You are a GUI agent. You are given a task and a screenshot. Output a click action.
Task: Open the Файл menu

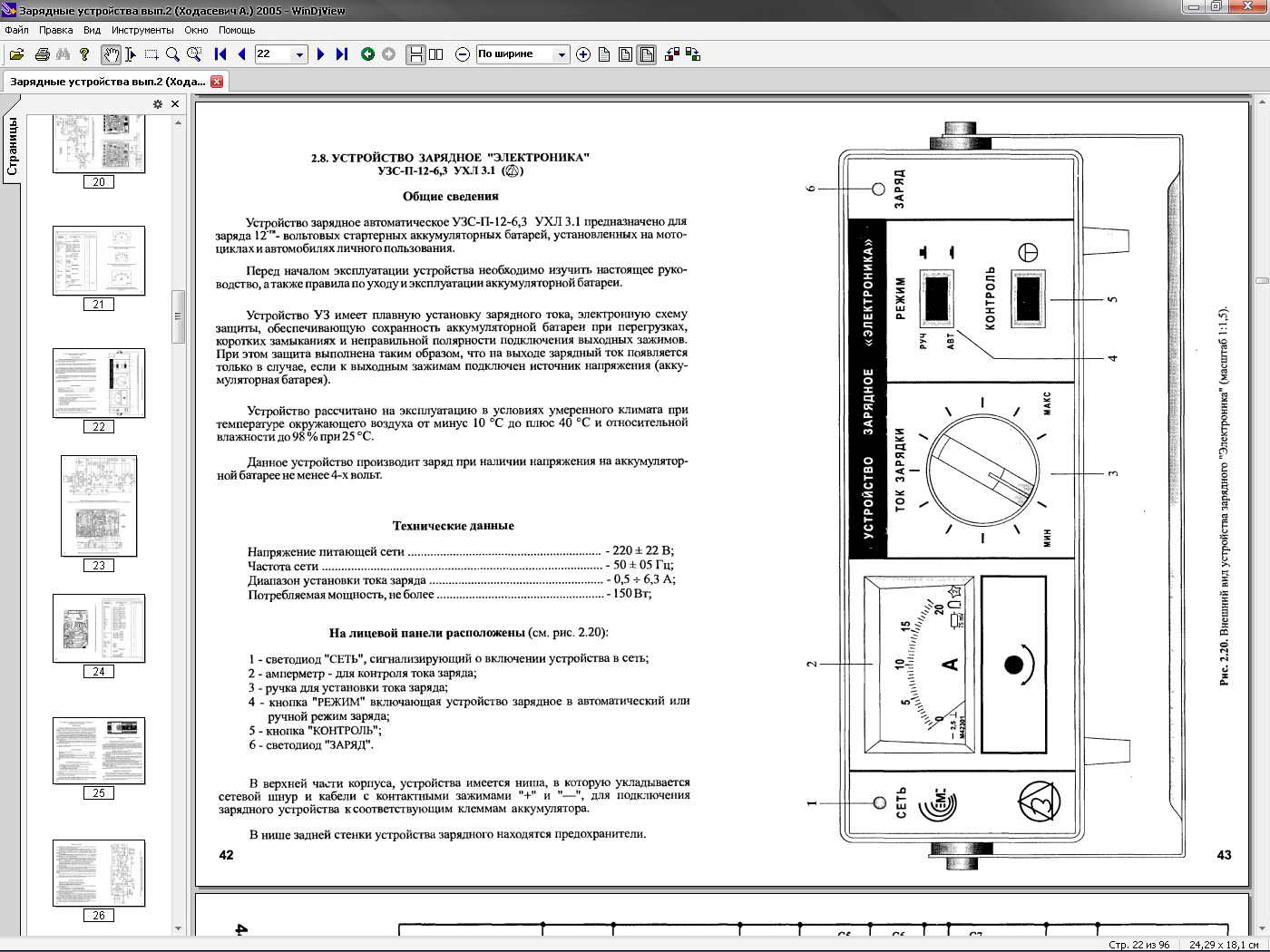click(x=16, y=30)
